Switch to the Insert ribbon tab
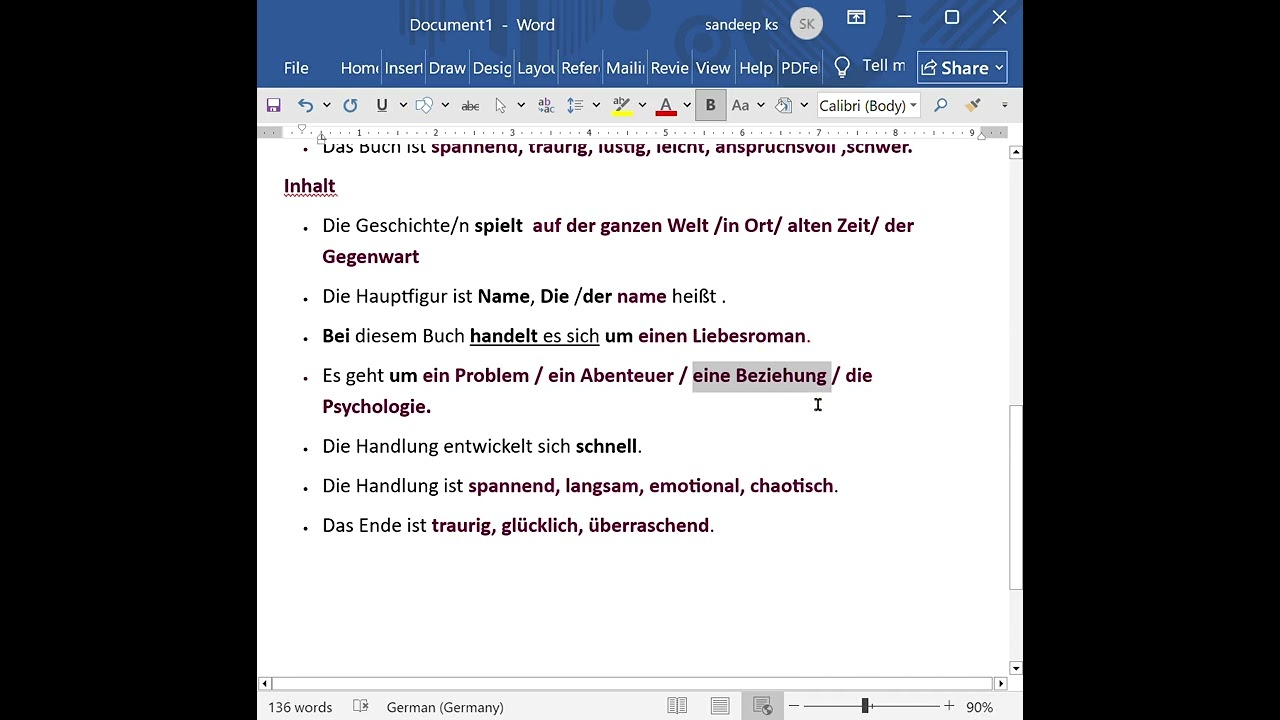The height and width of the screenshot is (720, 1280). click(404, 68)
